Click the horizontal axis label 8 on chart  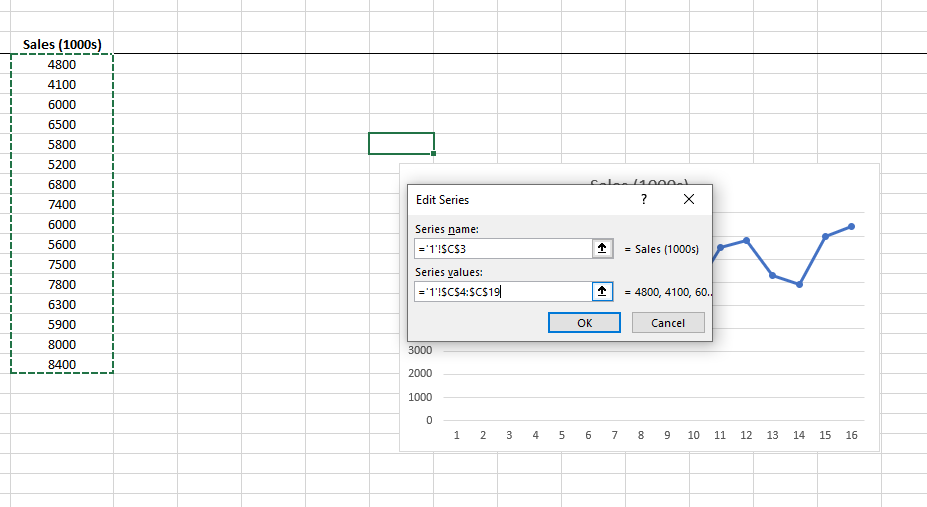pyautogui.click(x=640, y=436)
